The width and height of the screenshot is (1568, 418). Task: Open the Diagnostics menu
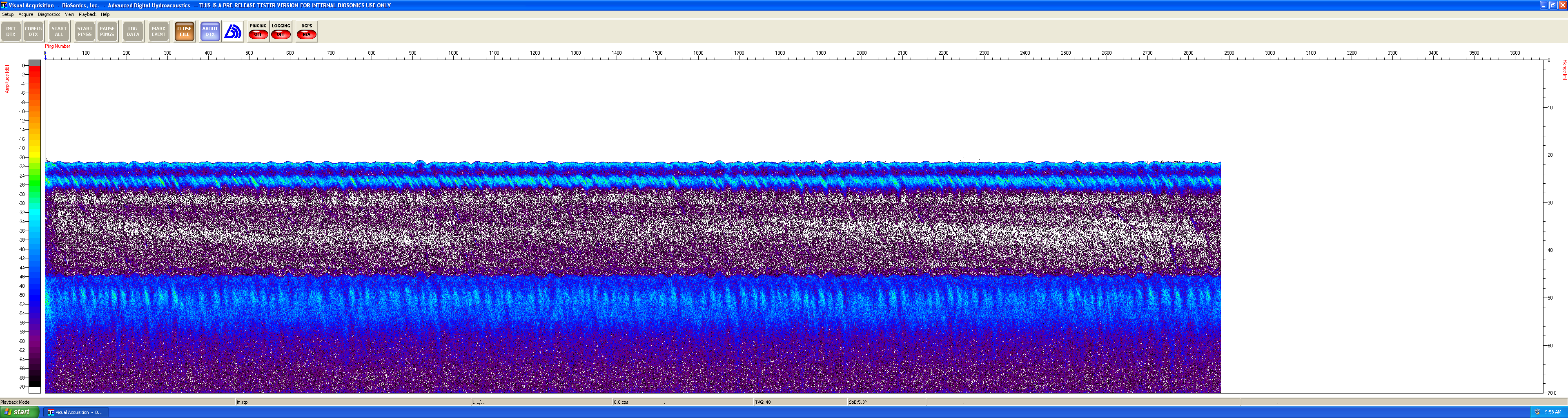(49, 15)
